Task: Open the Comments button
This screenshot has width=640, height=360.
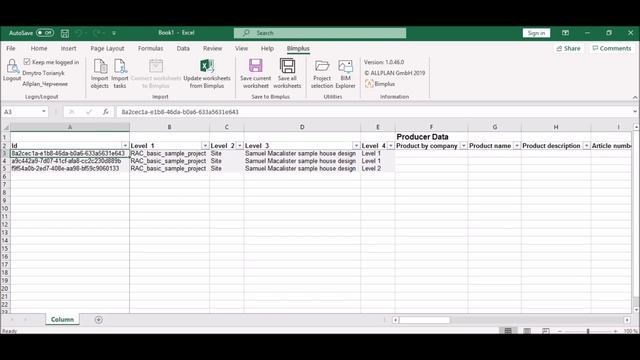Action: 611,48
